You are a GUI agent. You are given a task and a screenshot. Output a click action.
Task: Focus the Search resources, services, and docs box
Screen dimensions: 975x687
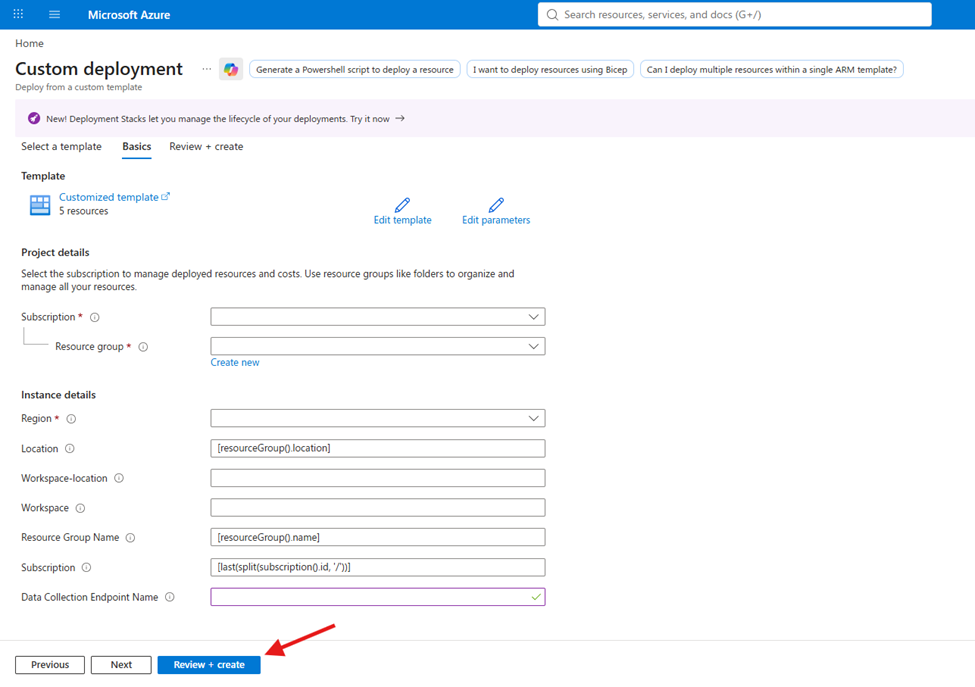click(734, 14)
